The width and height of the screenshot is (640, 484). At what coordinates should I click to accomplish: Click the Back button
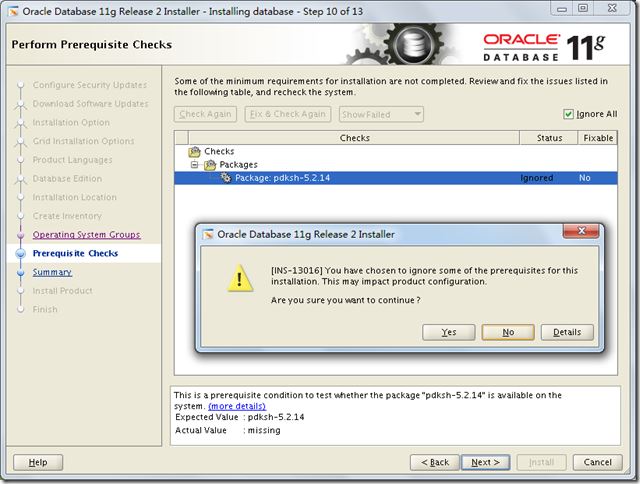pos(435,462)
